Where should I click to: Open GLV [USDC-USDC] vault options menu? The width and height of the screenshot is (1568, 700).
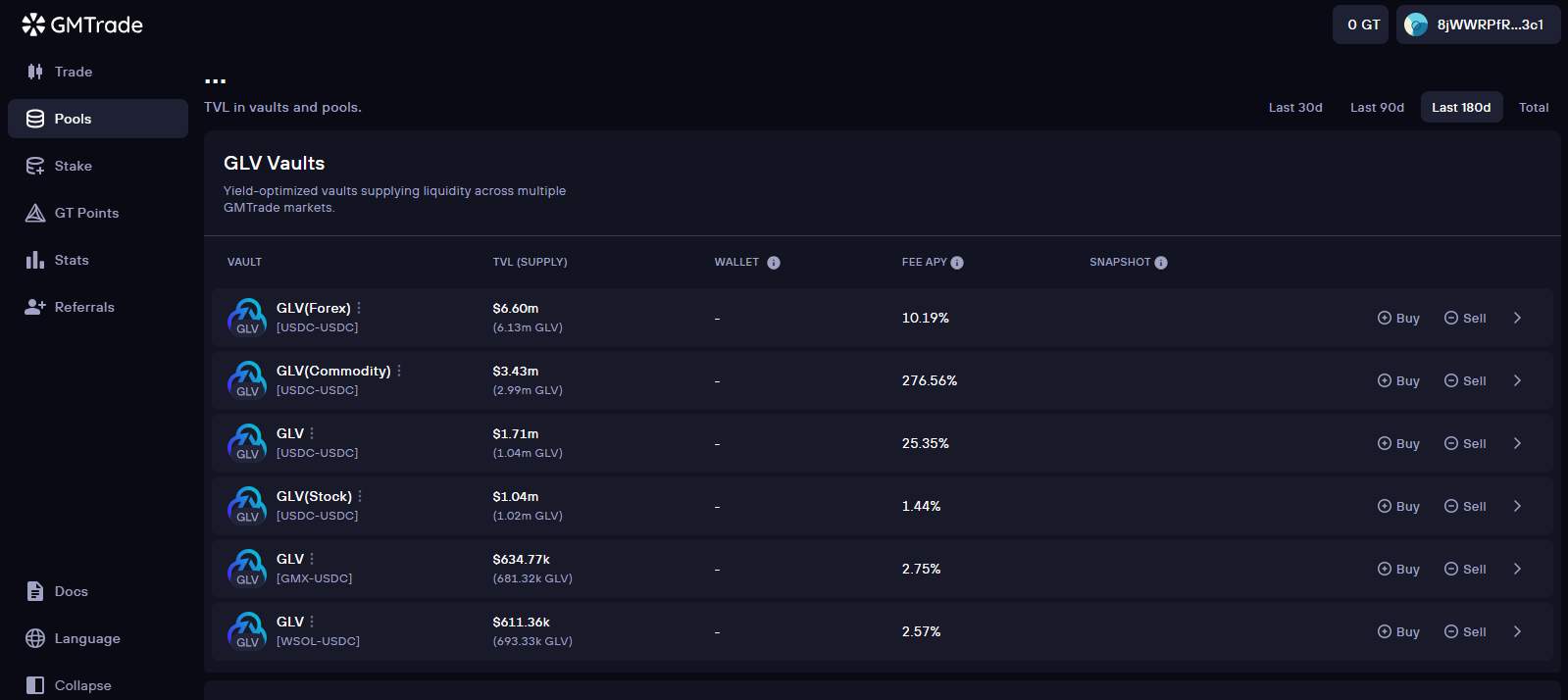[312, 433]
